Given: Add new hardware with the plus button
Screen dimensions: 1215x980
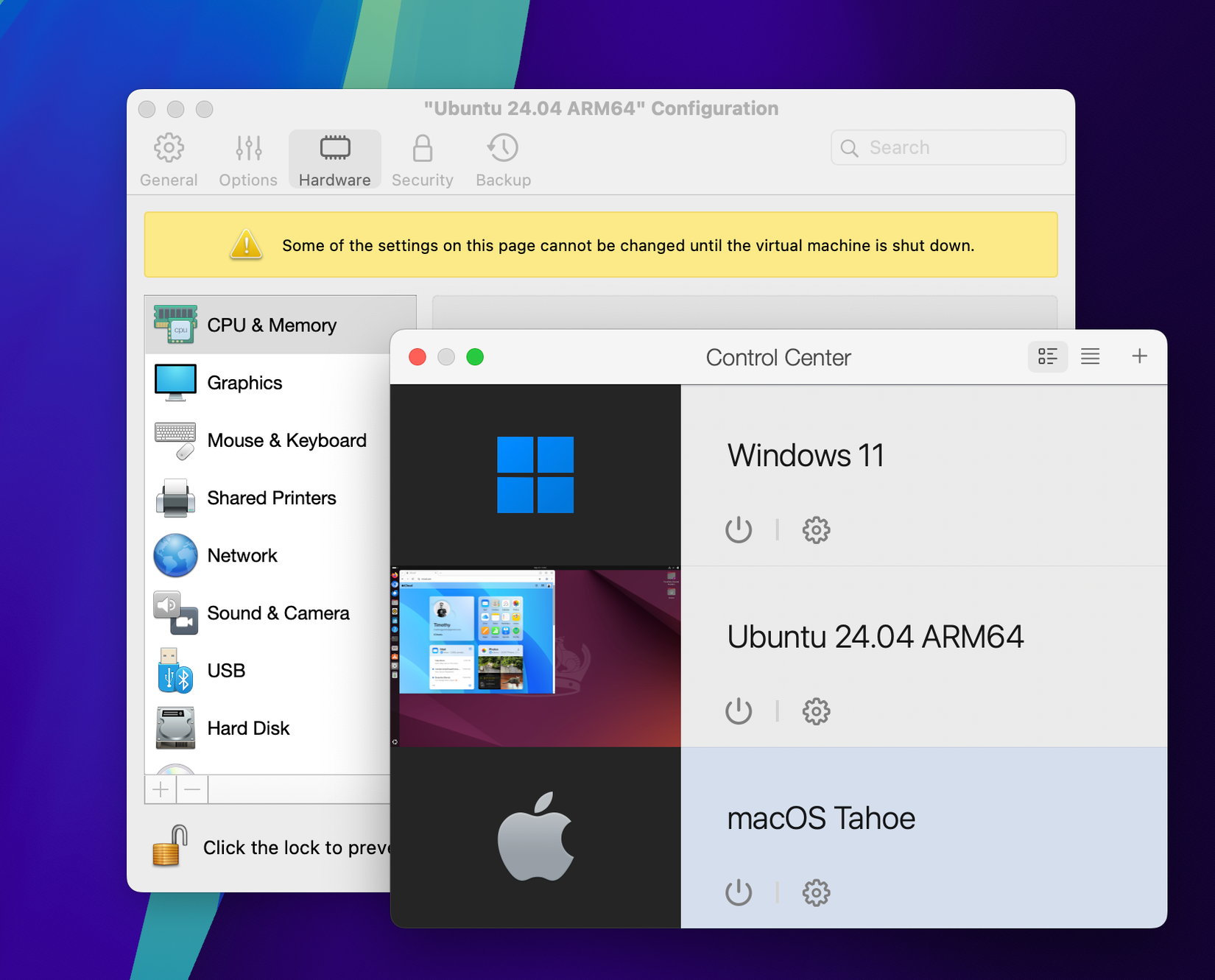Looking at the screenshot, I should (161, 789).
